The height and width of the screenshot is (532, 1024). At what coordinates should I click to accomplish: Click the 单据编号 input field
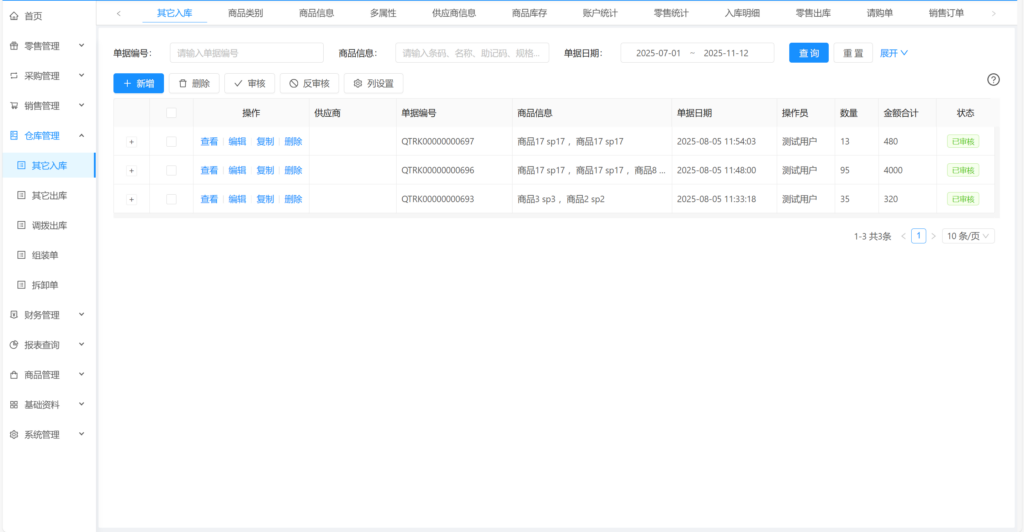(x=246, y=53)
